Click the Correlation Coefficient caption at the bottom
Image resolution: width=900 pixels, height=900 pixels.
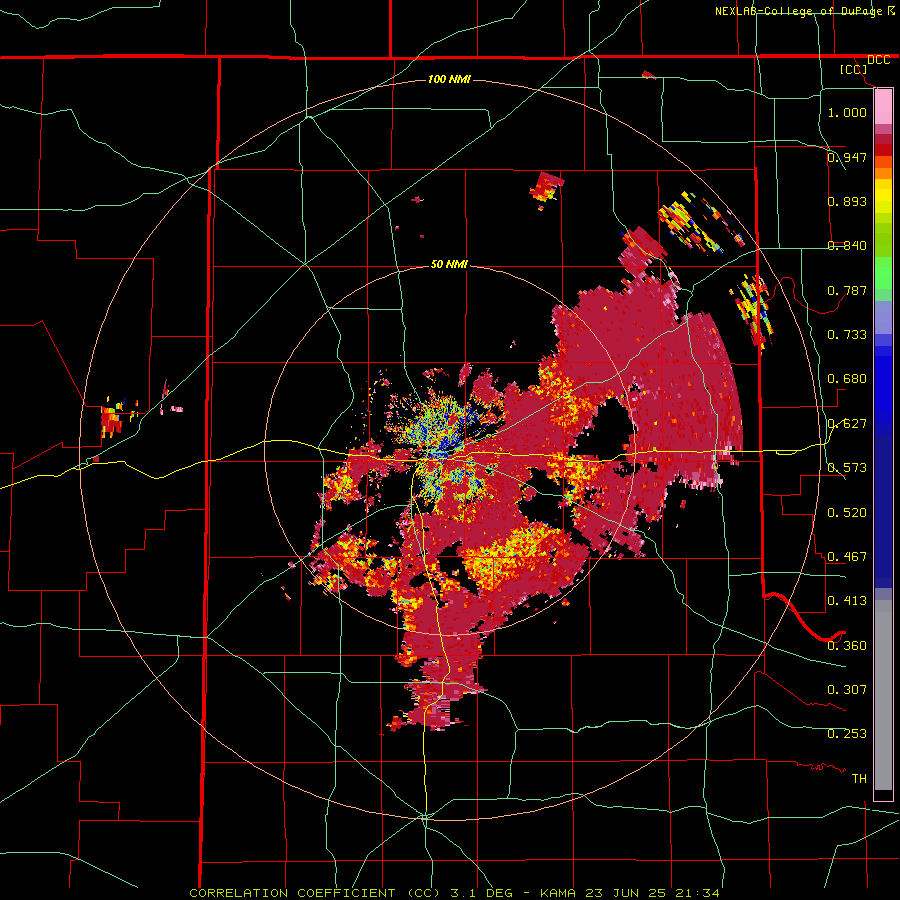pos(454,893)
